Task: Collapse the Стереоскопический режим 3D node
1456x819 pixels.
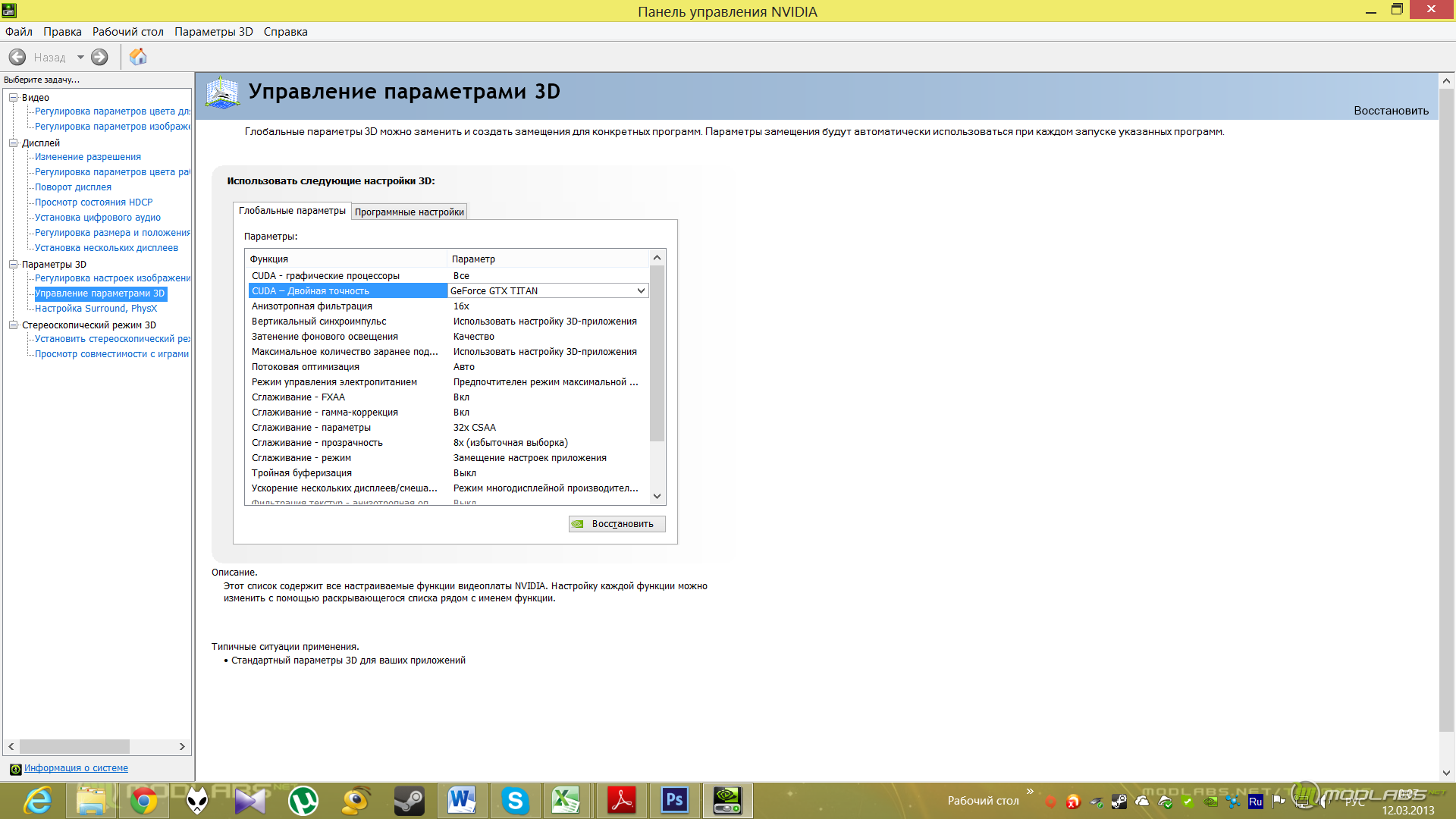Action: [13, 325]
